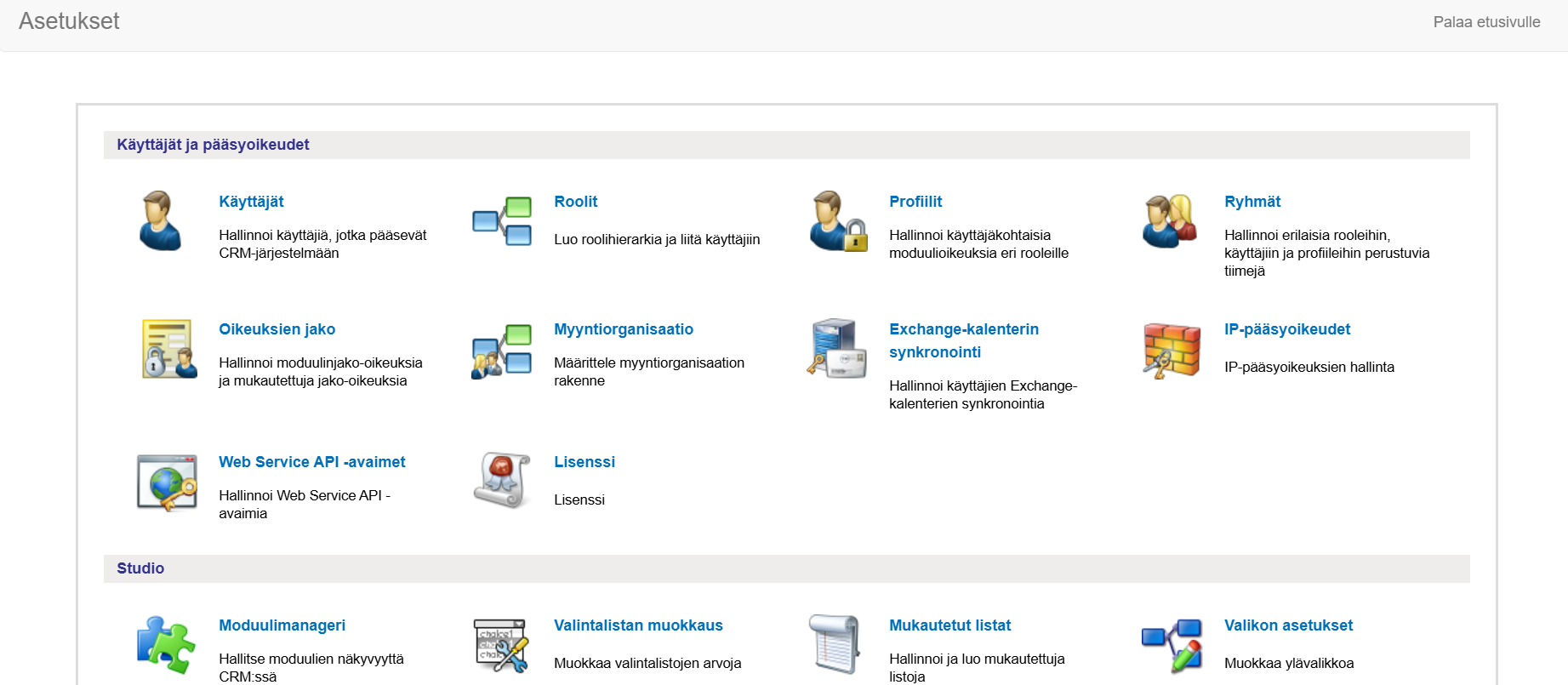
Task: Open Web Service API -avaimet link
Action: click(x=312, y=462)
